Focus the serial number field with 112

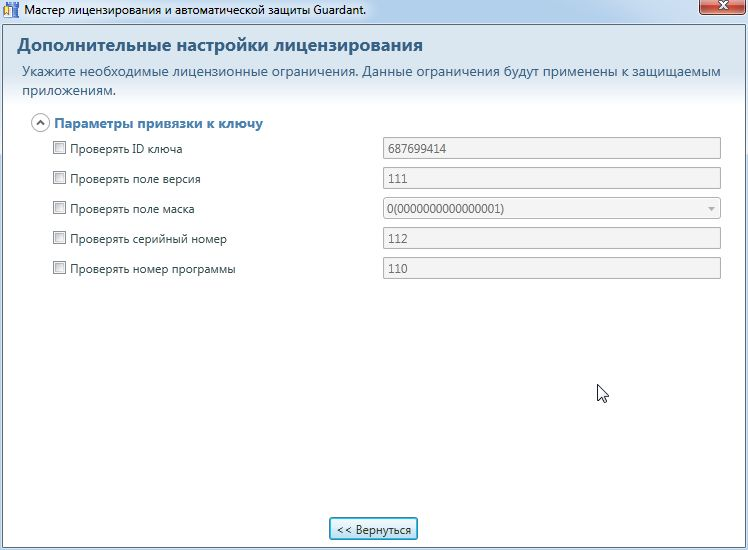click(551, 239)
